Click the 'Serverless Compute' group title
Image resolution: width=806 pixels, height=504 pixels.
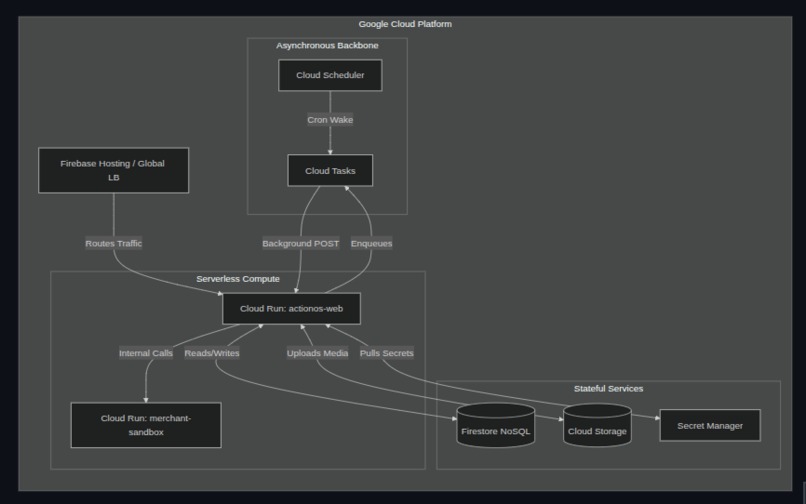[238, 279]
